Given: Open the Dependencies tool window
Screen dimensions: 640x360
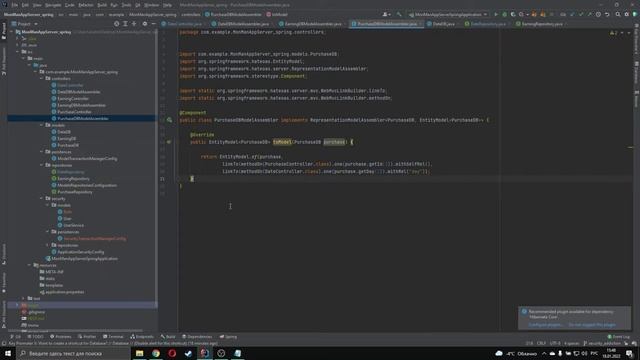Looking at the screenshot, I should click(197, 337).
